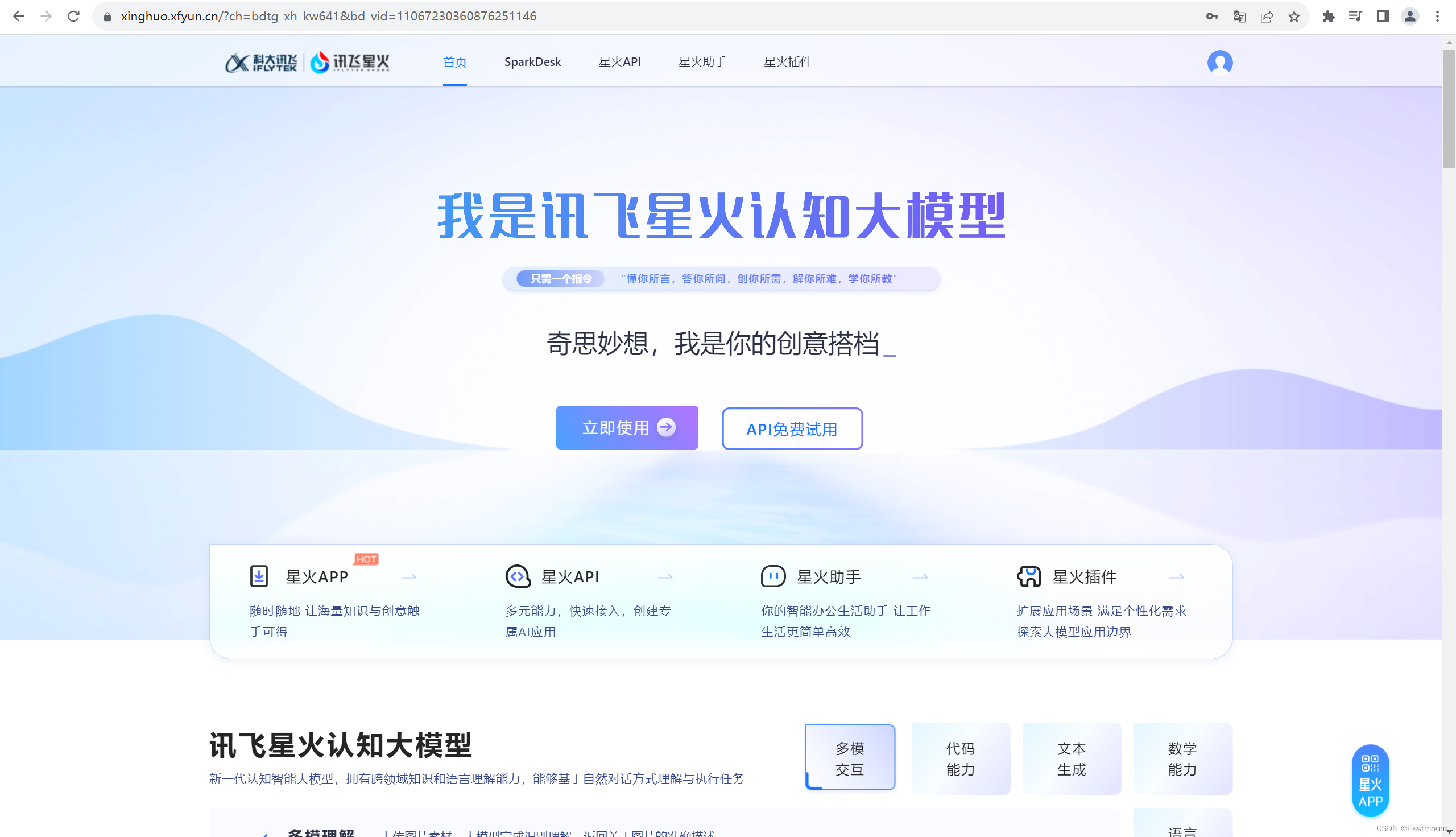Image resolution: width=1456 pixels, height=837 pixels.
Task: Toggle the browser side panel
Action: click(x=1383, y=16)
